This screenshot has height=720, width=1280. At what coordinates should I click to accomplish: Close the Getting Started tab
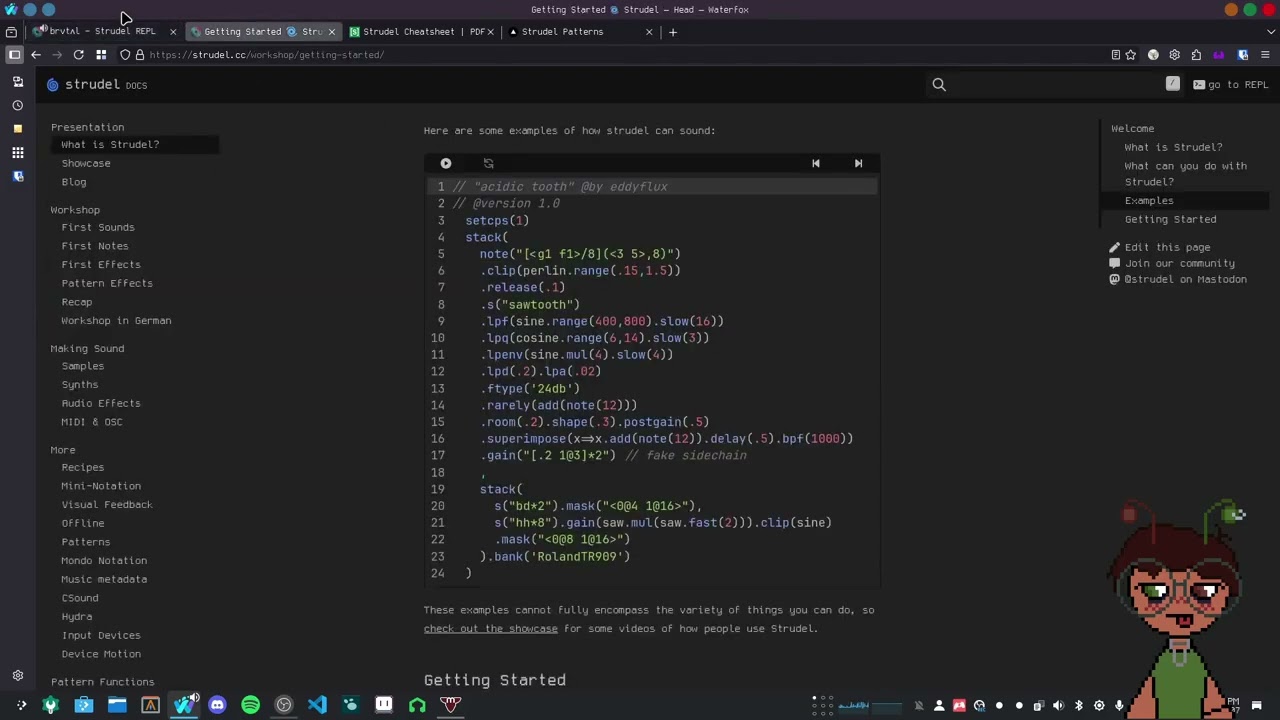pos(332,32)
